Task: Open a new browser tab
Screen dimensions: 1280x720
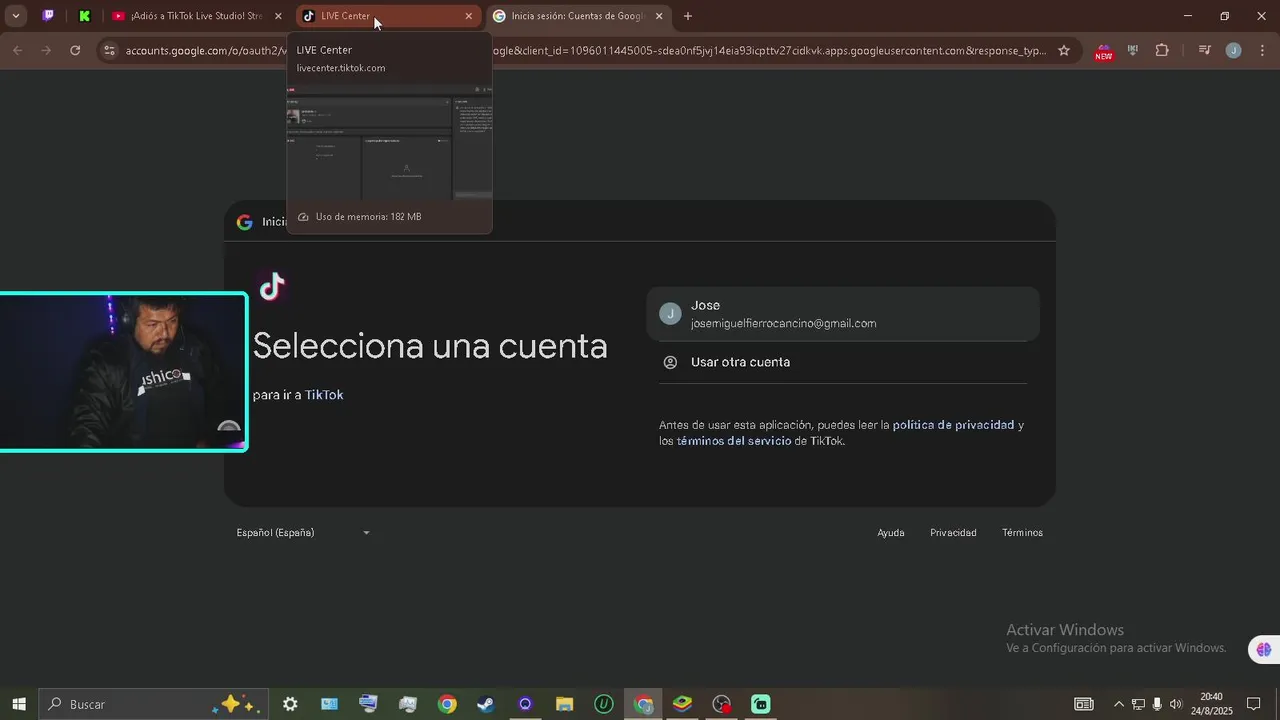Action: coord(688,16)
